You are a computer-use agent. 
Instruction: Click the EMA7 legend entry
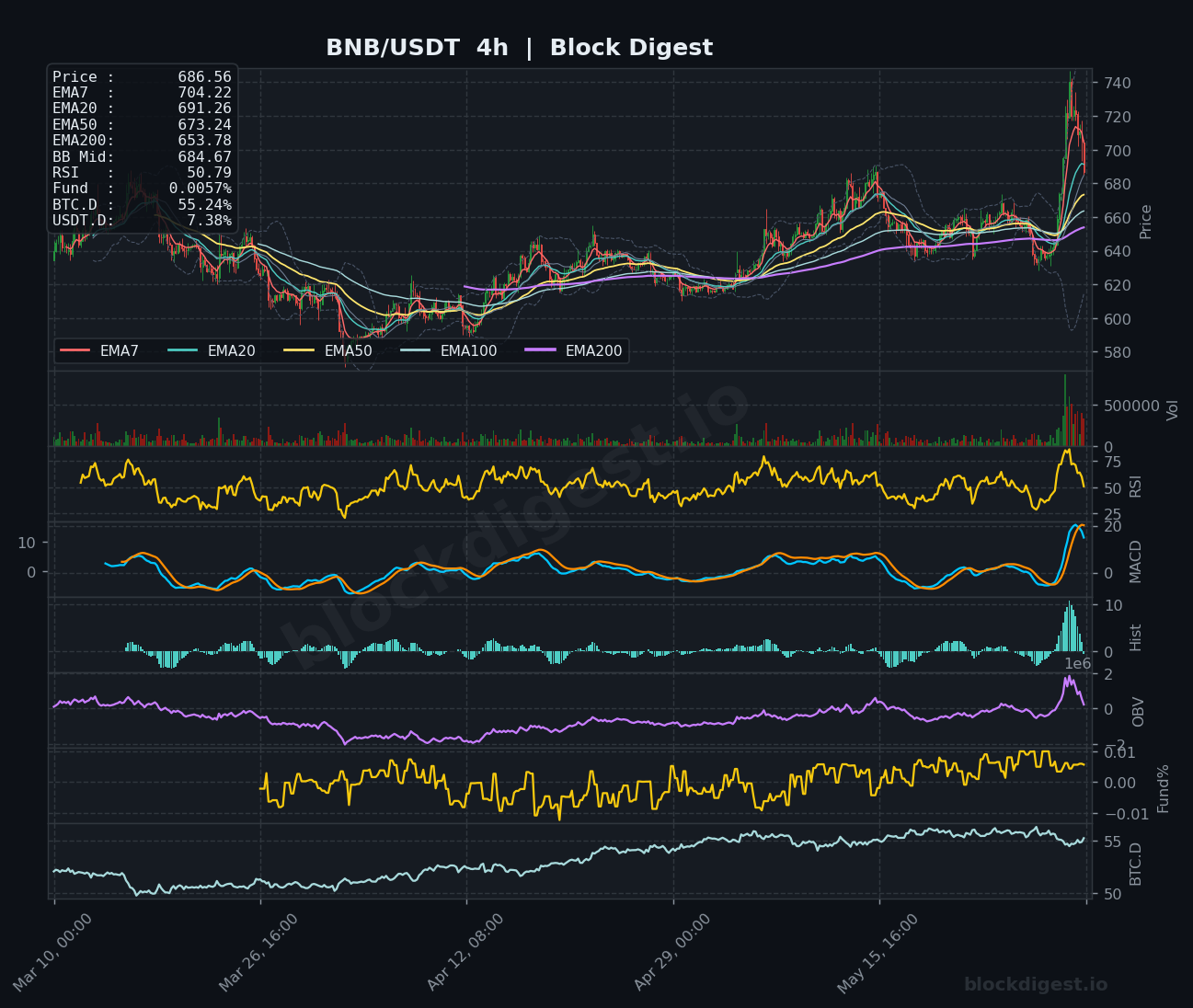tap(99, 350)
